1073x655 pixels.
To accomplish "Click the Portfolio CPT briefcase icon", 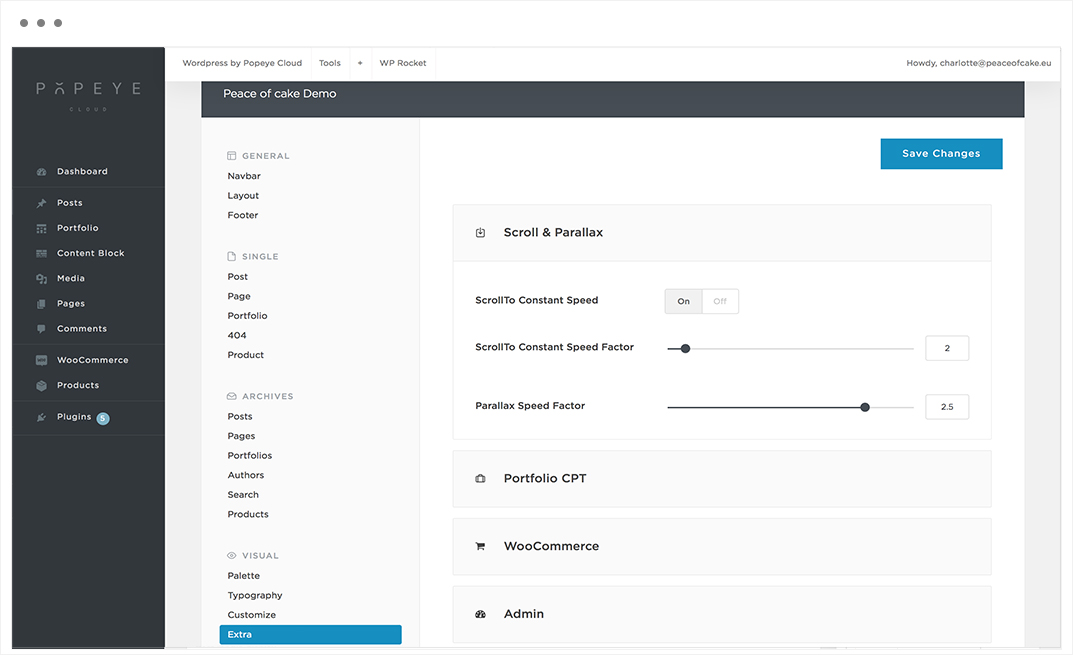I will pos(480,478).
